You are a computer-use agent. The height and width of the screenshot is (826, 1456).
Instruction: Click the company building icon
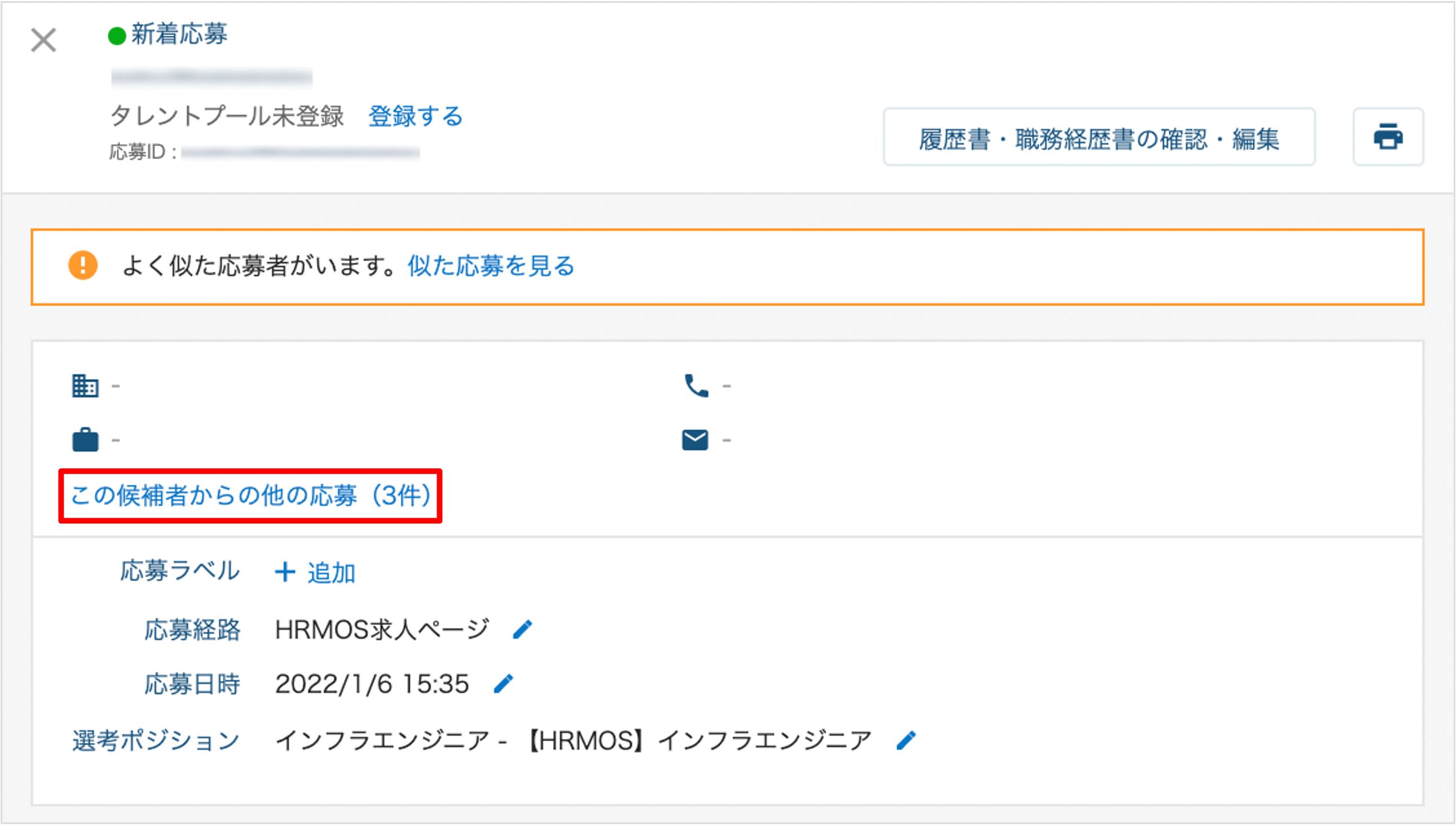tap(85, 386)
